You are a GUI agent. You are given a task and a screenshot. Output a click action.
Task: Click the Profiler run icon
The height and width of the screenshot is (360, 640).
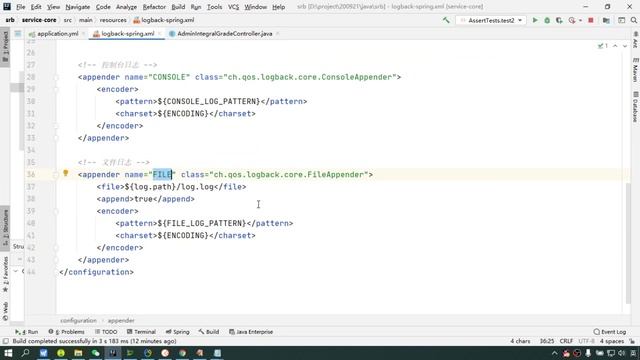572,20
